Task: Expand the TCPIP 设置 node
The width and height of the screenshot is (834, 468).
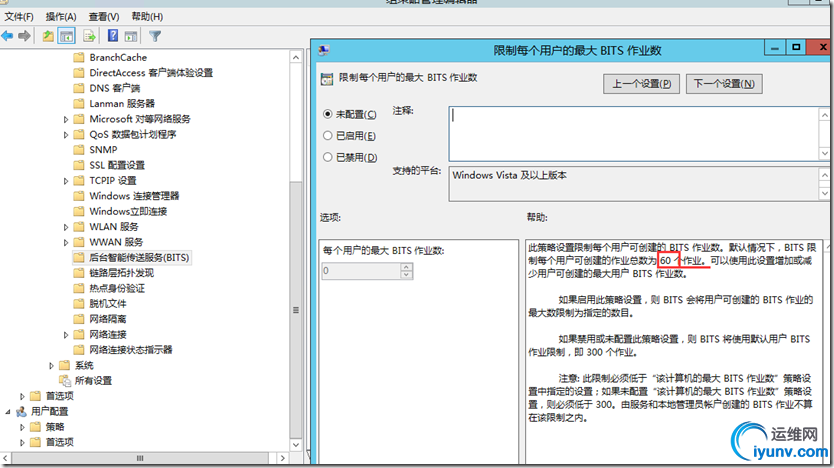Action: click(65, 181)
